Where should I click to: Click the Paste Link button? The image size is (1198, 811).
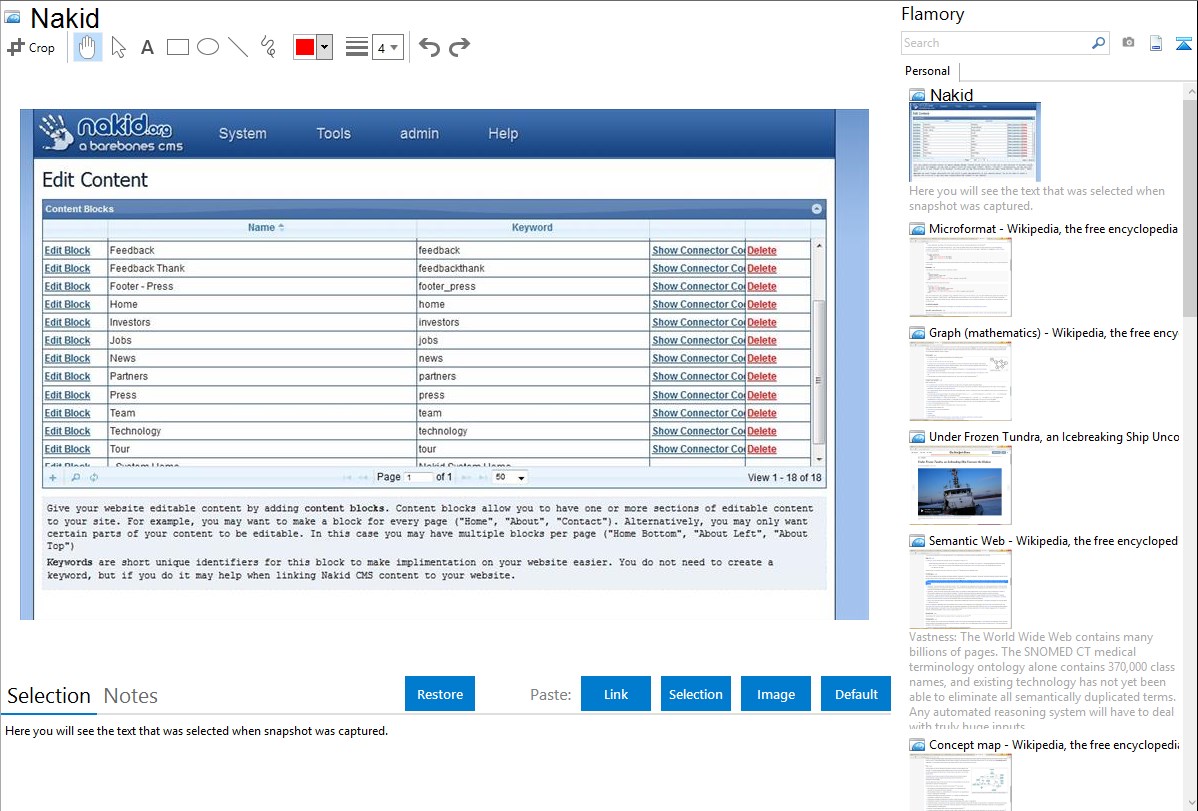(615, 694)
